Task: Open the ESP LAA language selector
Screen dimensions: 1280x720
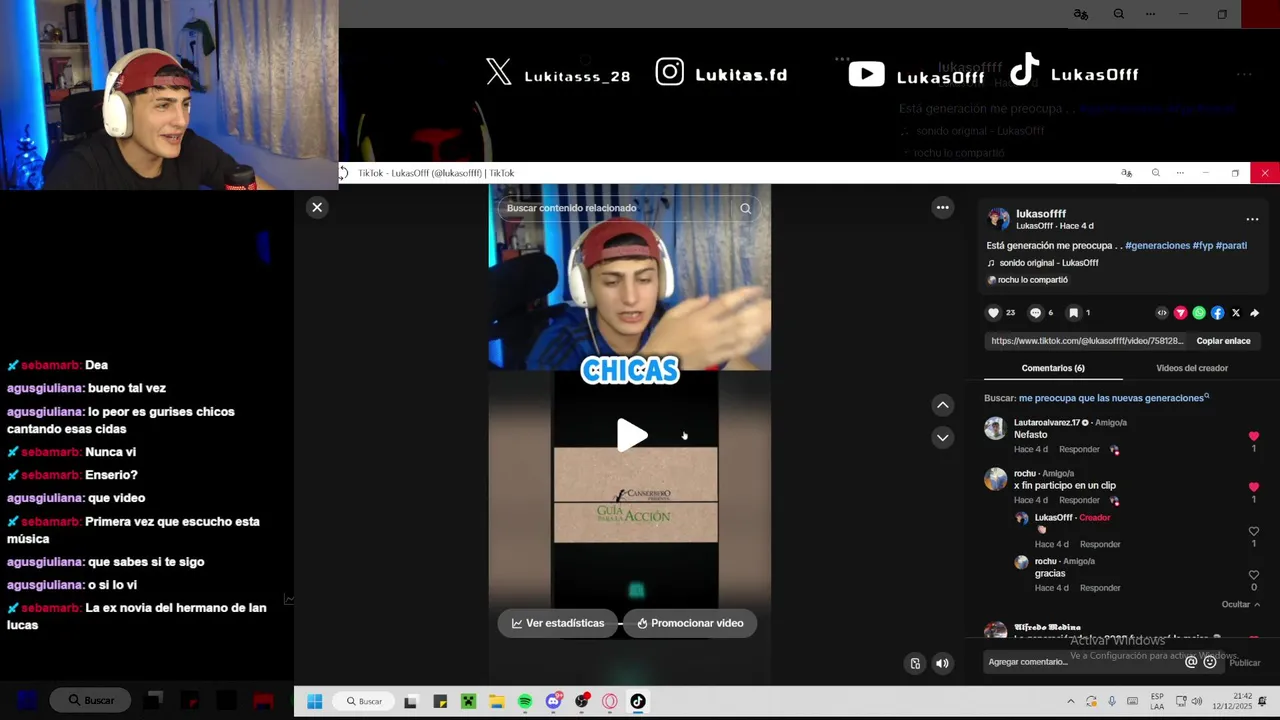Action: coord(1157,701)
